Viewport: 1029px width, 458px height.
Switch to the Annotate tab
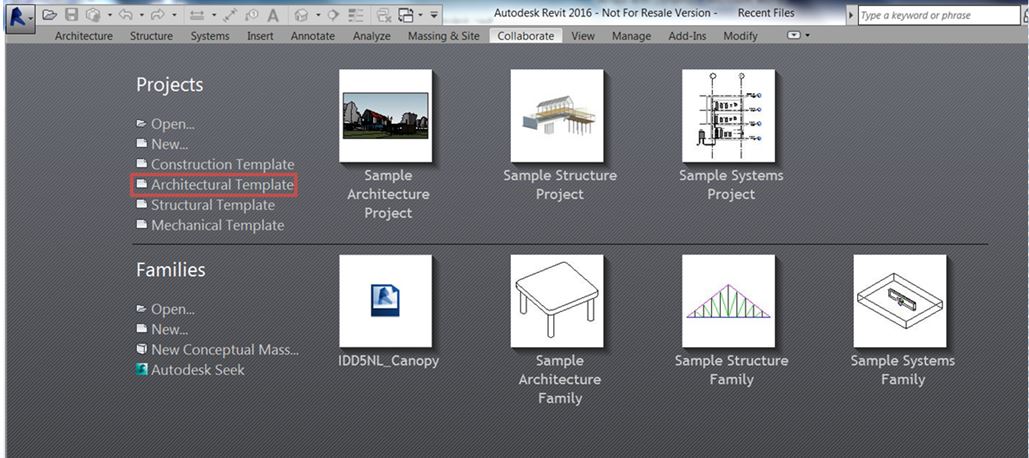[312, 36]
